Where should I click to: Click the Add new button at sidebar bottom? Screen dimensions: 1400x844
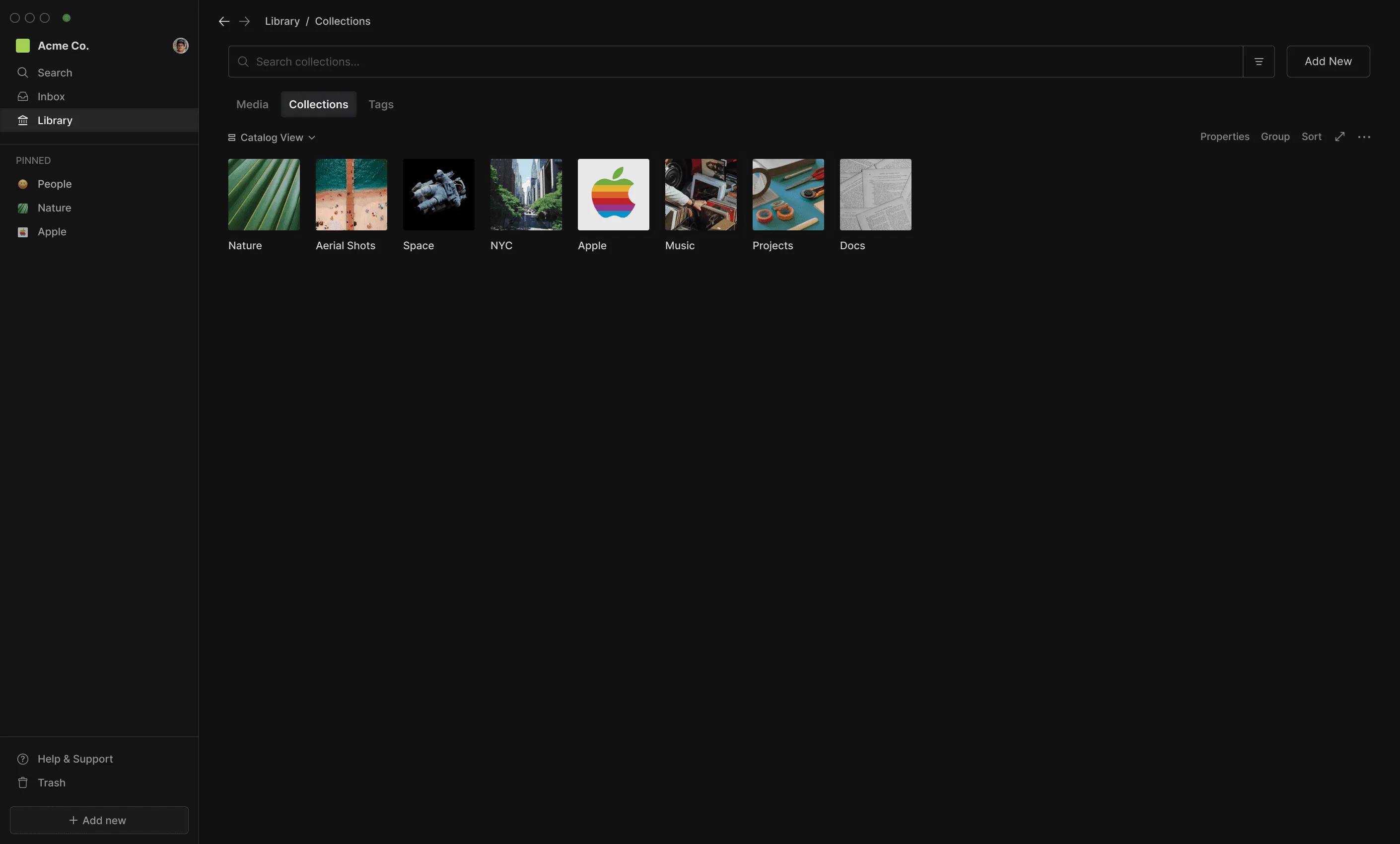tap(99, 820)
